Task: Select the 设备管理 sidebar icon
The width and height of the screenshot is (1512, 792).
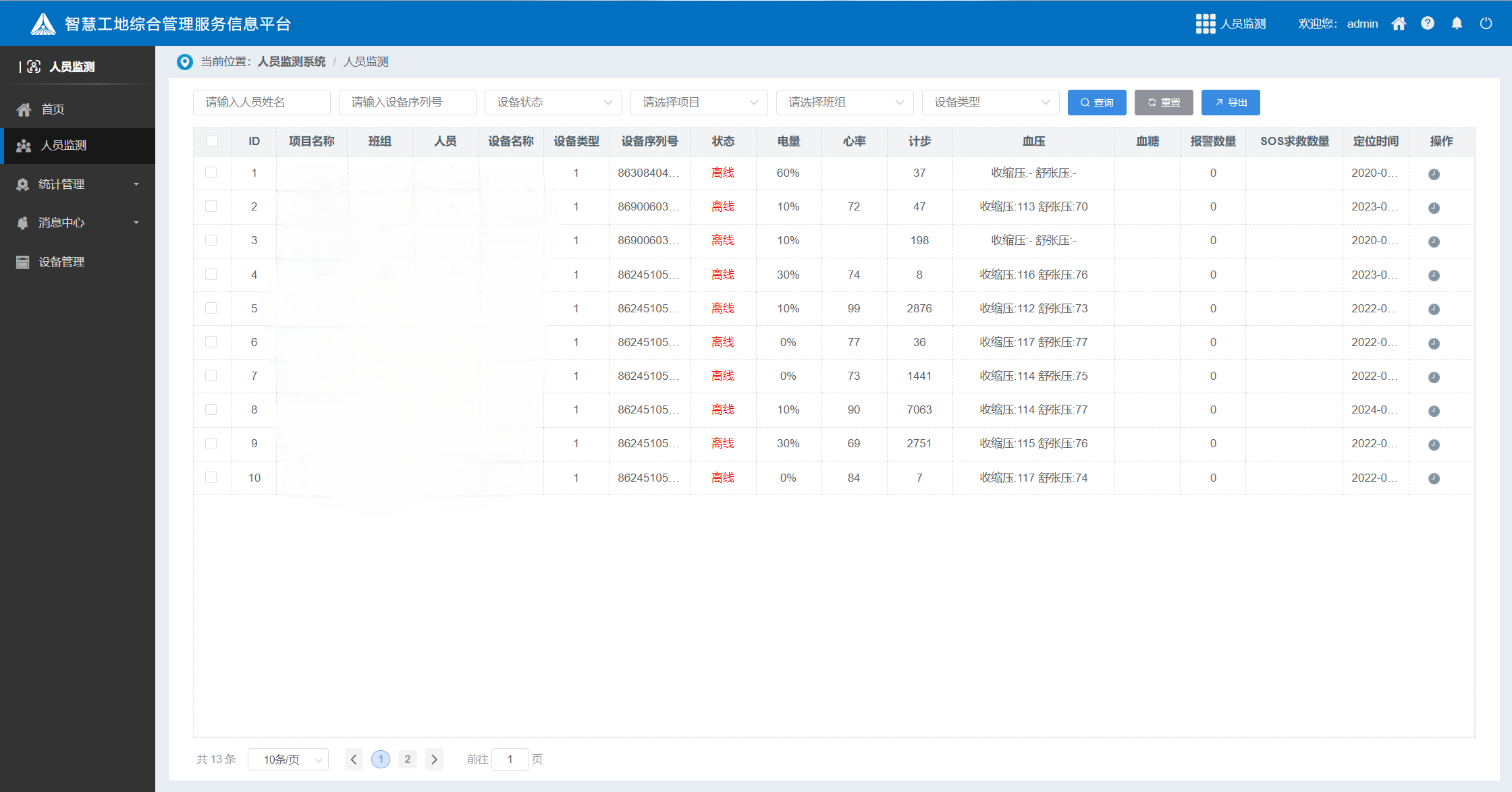Action: (22, 262)
